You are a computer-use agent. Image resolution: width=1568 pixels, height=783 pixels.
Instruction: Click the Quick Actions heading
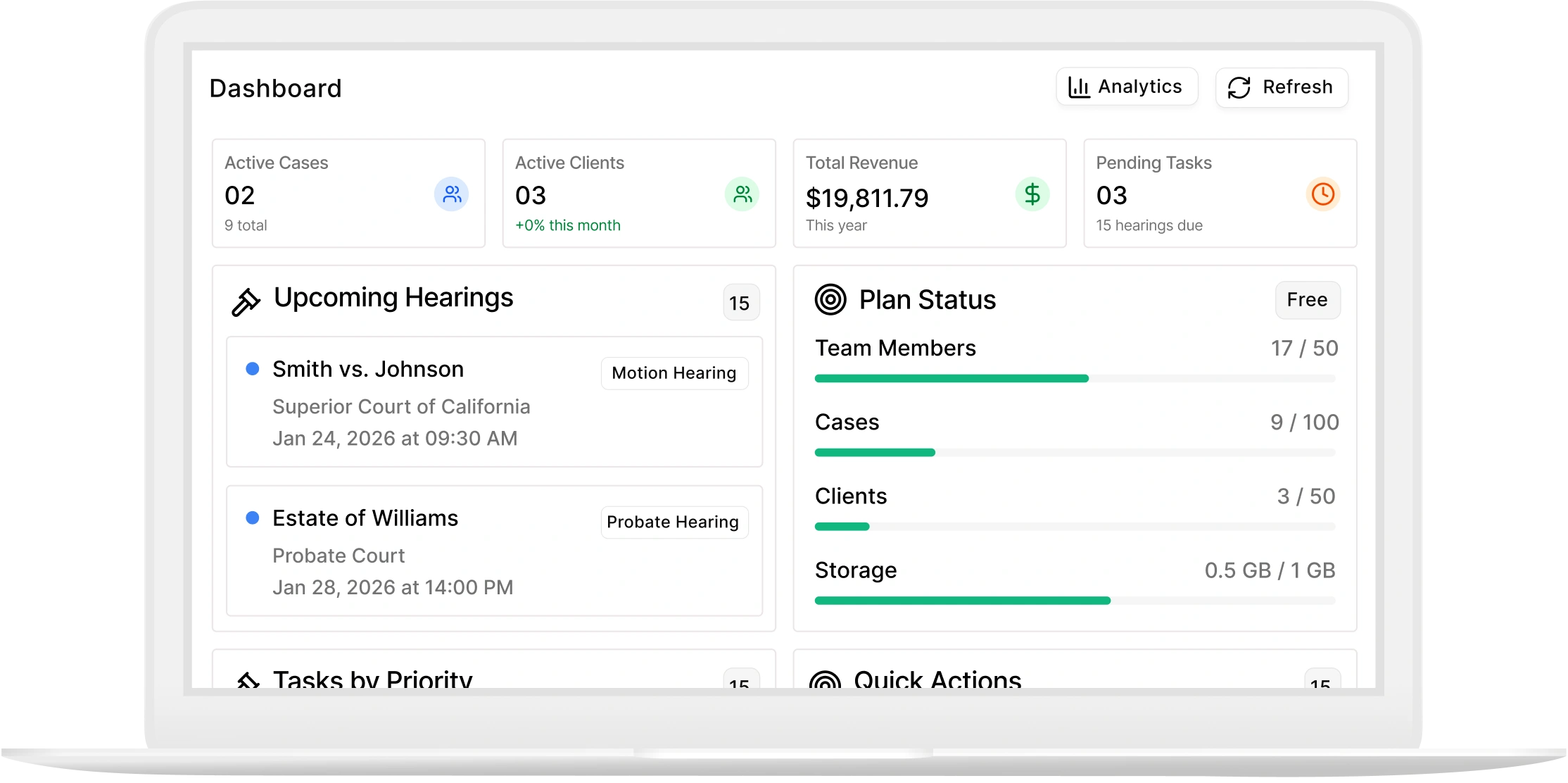click(x=937, y=679)
